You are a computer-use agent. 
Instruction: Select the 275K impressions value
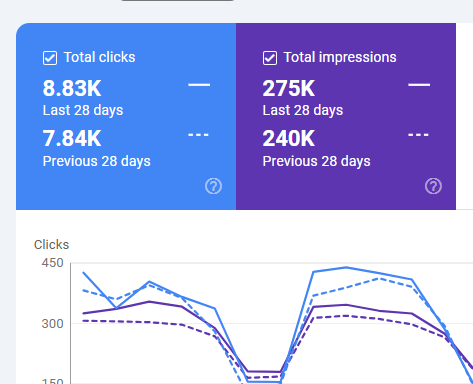coord(289,89)
